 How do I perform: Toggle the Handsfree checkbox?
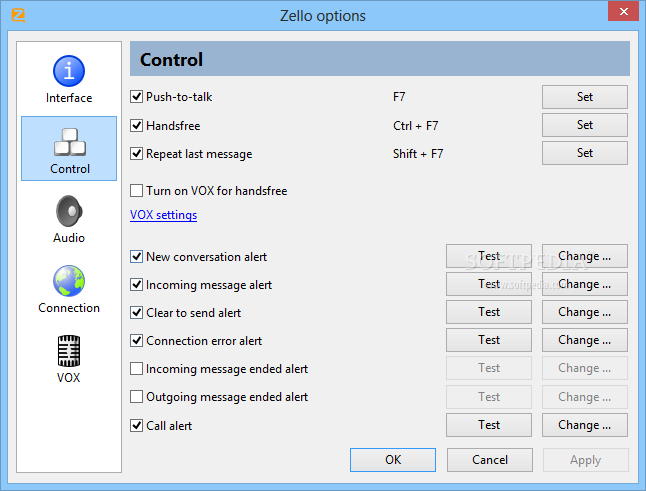pyautogui.click(x=136, y=126)
